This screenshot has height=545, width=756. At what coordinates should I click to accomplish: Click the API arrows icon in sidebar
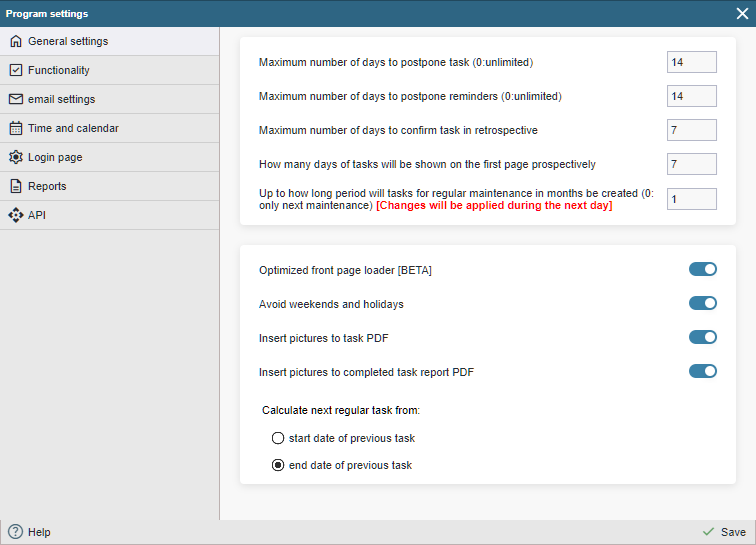tap(15, 215)
